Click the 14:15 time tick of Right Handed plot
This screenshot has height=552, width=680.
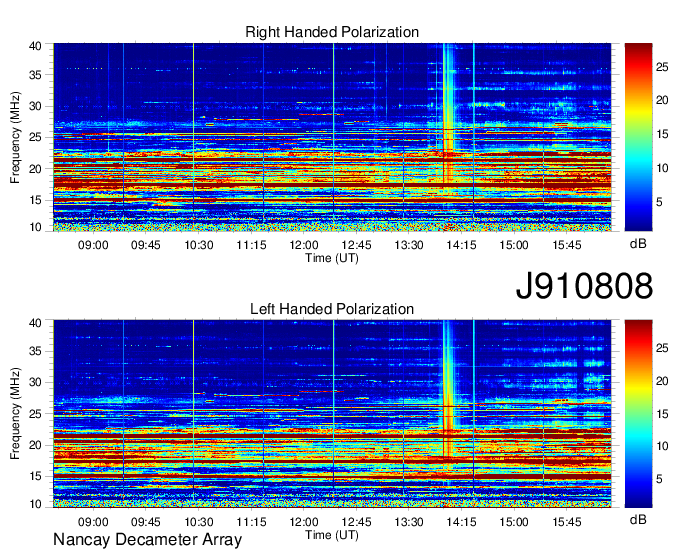[461, 245]
